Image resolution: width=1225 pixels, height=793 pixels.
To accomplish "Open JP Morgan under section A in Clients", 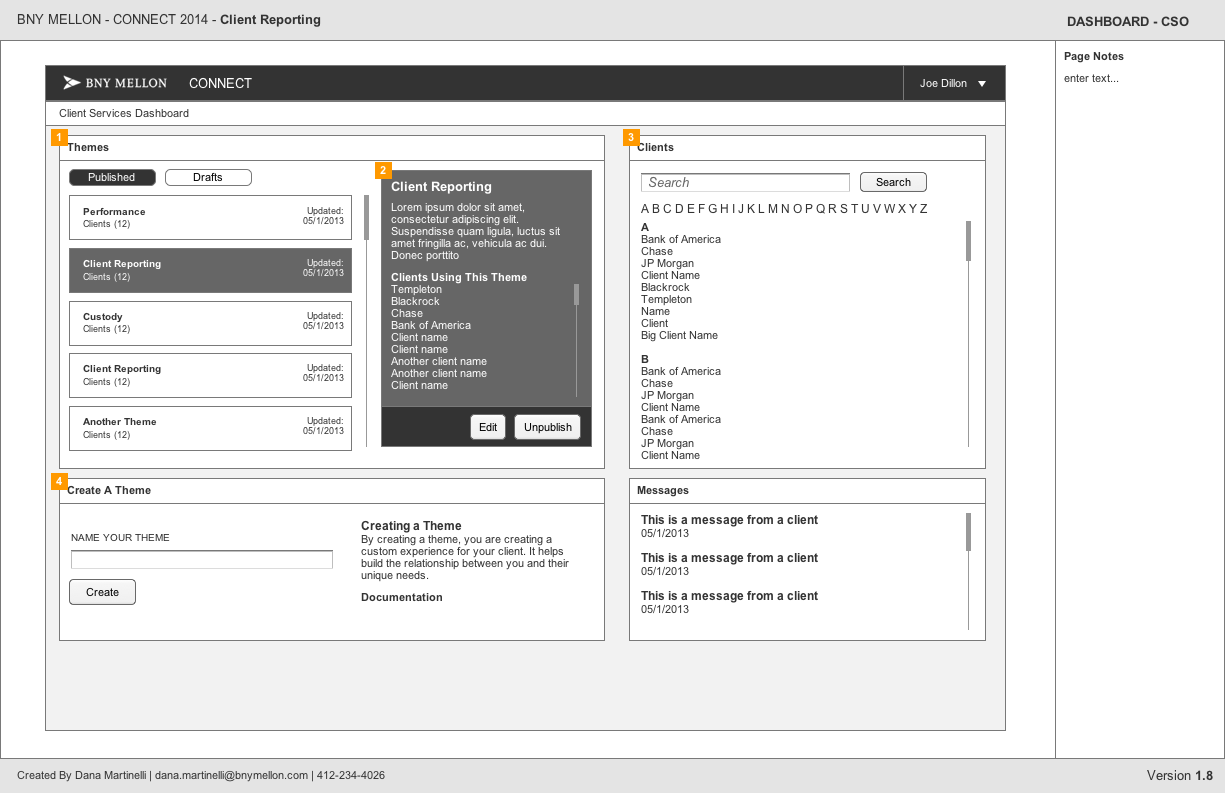I will (667, 264).
